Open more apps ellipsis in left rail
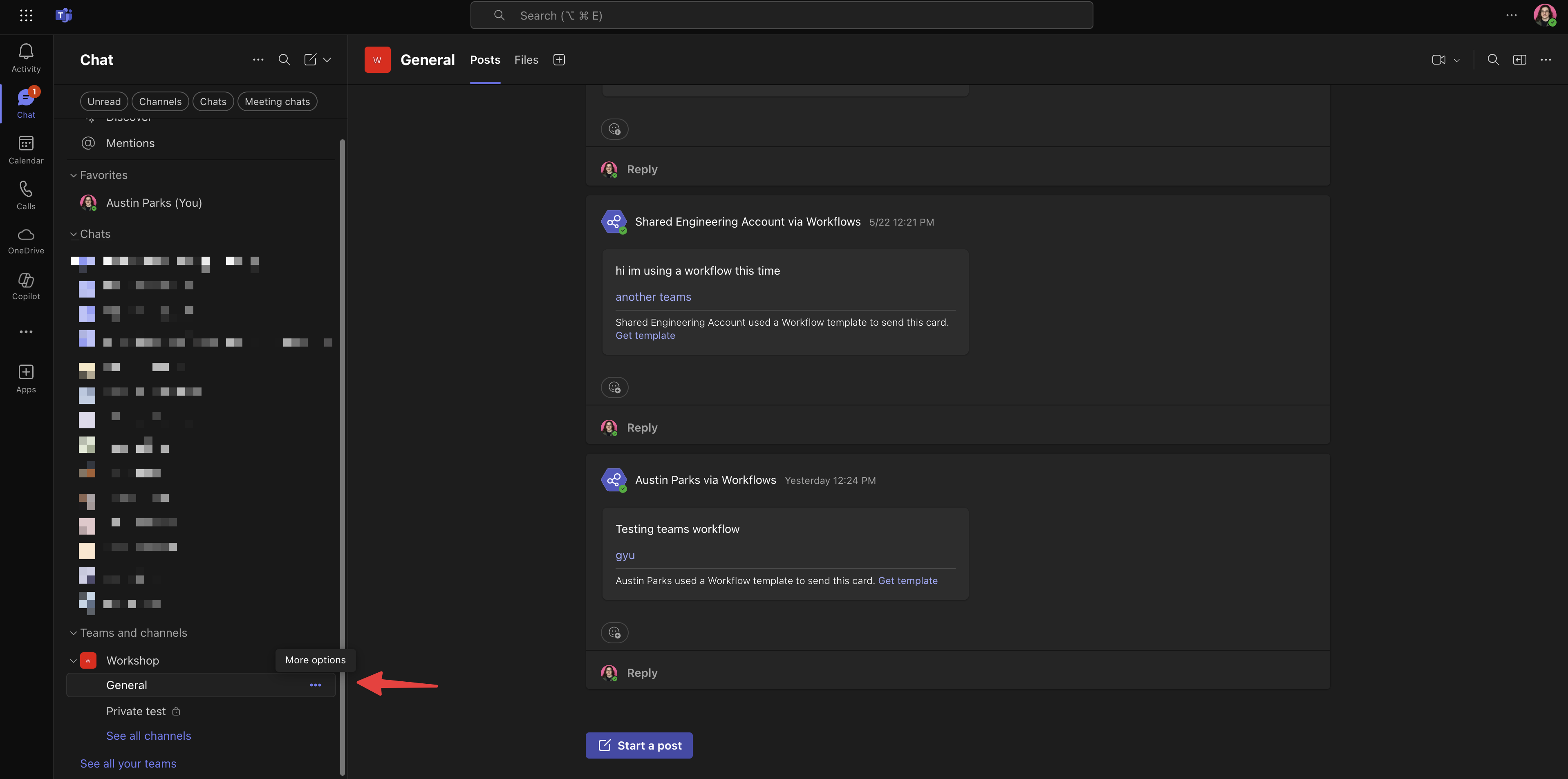This screenshot has width=1568, height=779. [x=26, y=332]
